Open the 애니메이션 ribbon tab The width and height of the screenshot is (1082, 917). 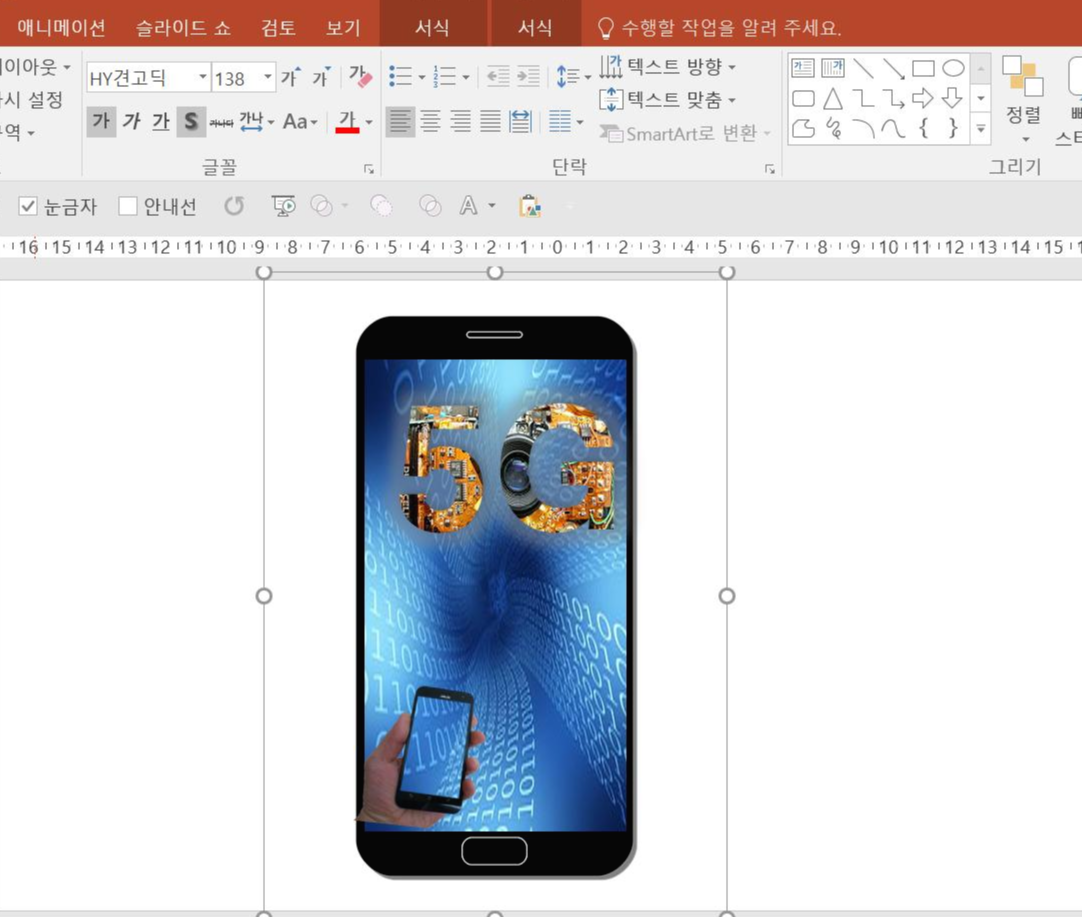(x=61, y=28)
